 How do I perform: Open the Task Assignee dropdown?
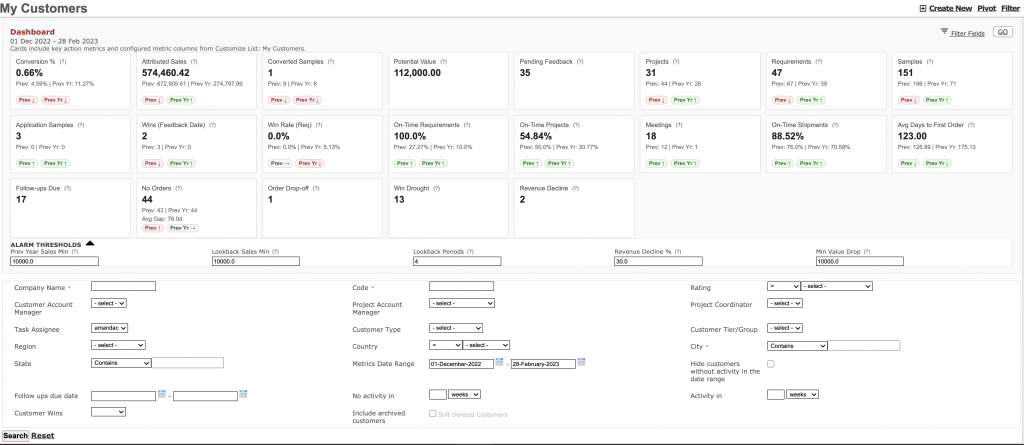(110, 328)
